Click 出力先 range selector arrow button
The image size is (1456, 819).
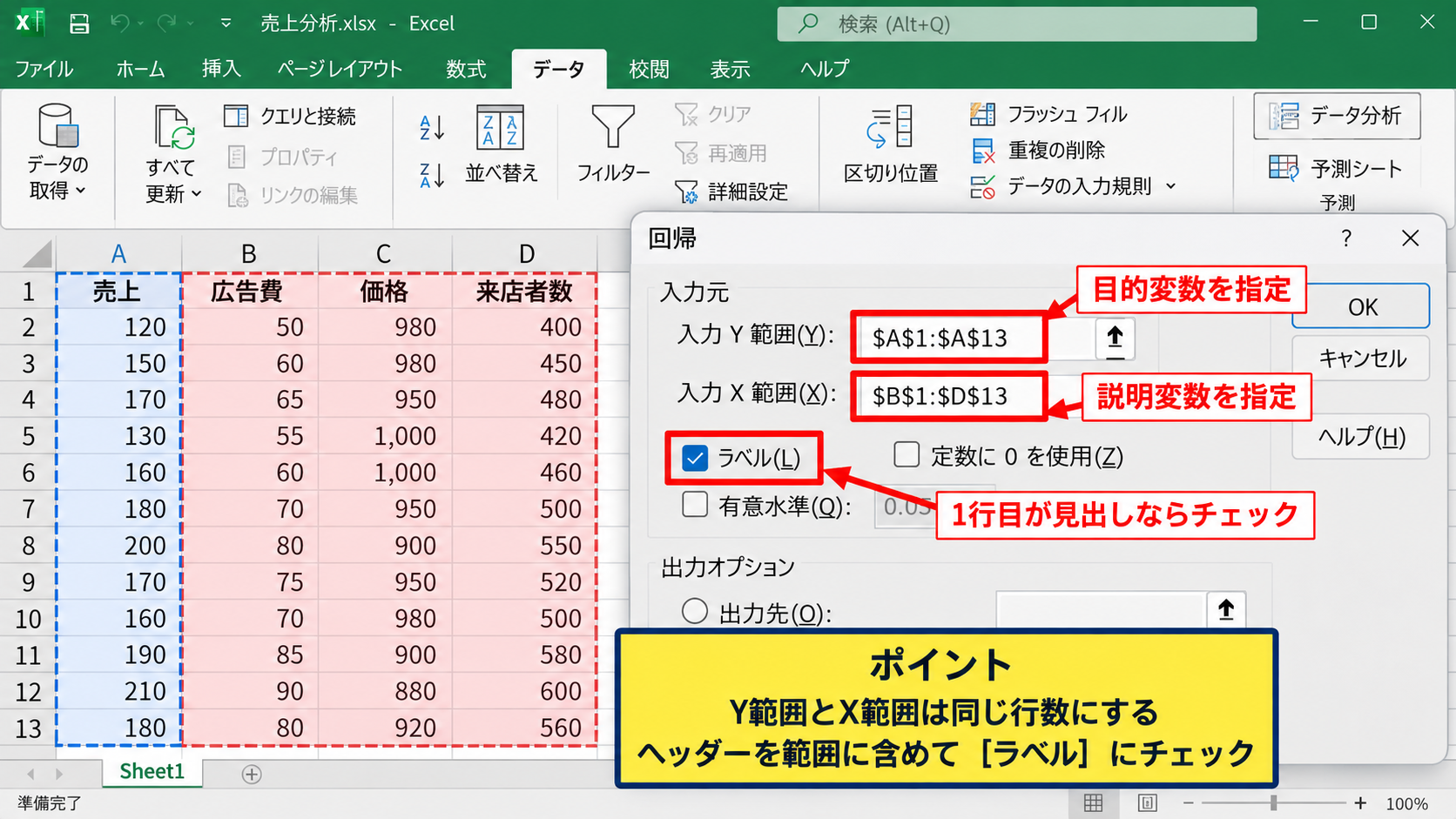point(1226,610)
